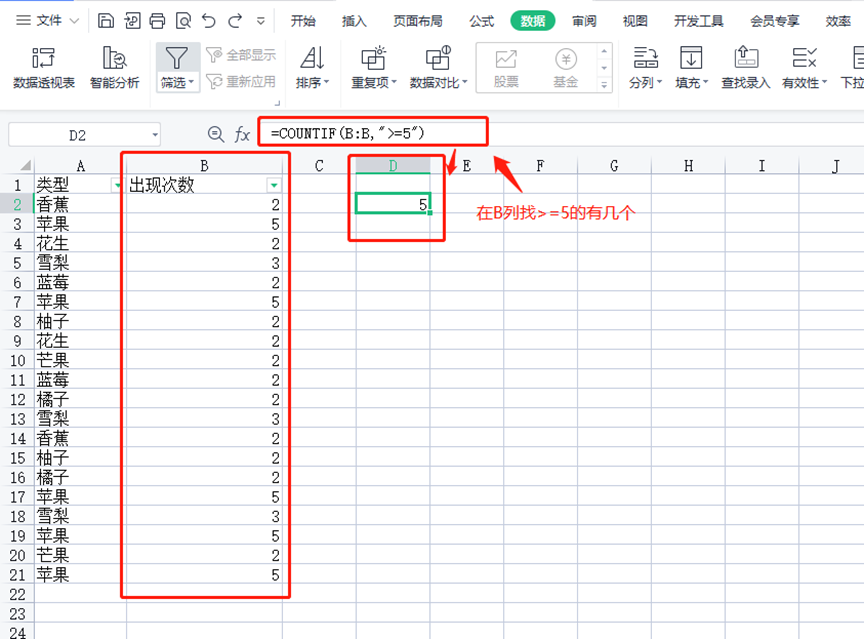Screen dimensions: 864x639
Task: Expand the Name Box dropdown arrow
Action: coord(155,135)
